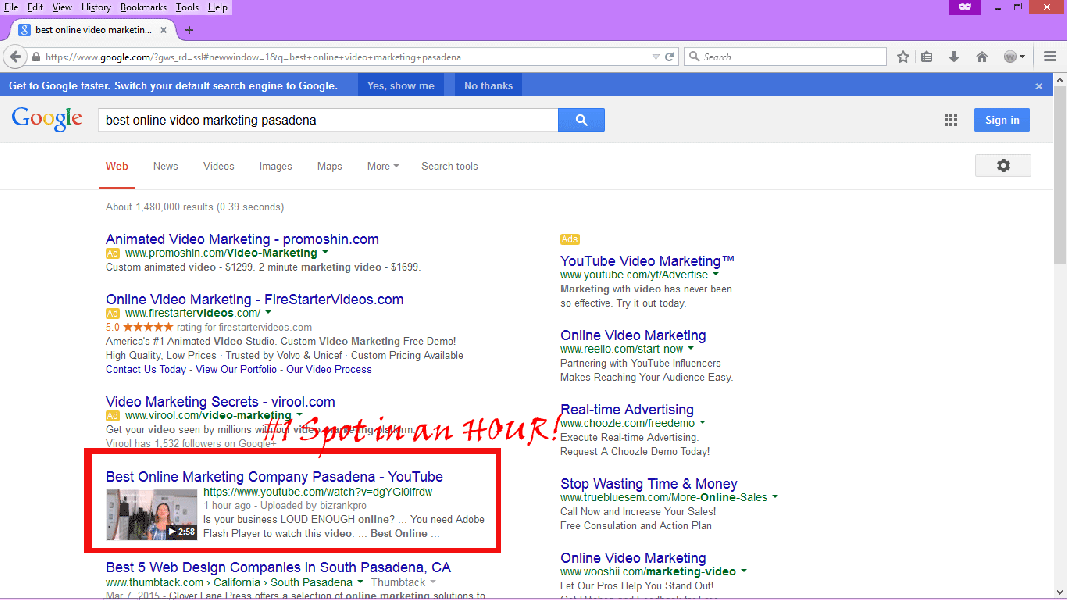Reload the page with the refresh icon
Viewport: 1067px width, 600px height.
click(x=670, y=57)
